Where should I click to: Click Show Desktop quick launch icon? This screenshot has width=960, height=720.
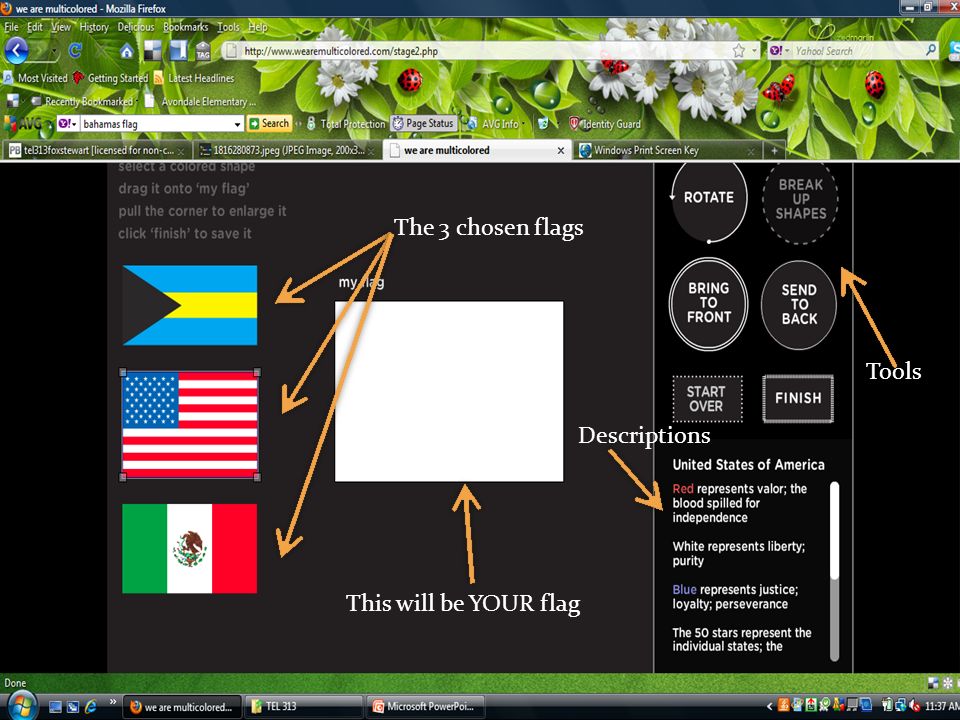point(55,707)
